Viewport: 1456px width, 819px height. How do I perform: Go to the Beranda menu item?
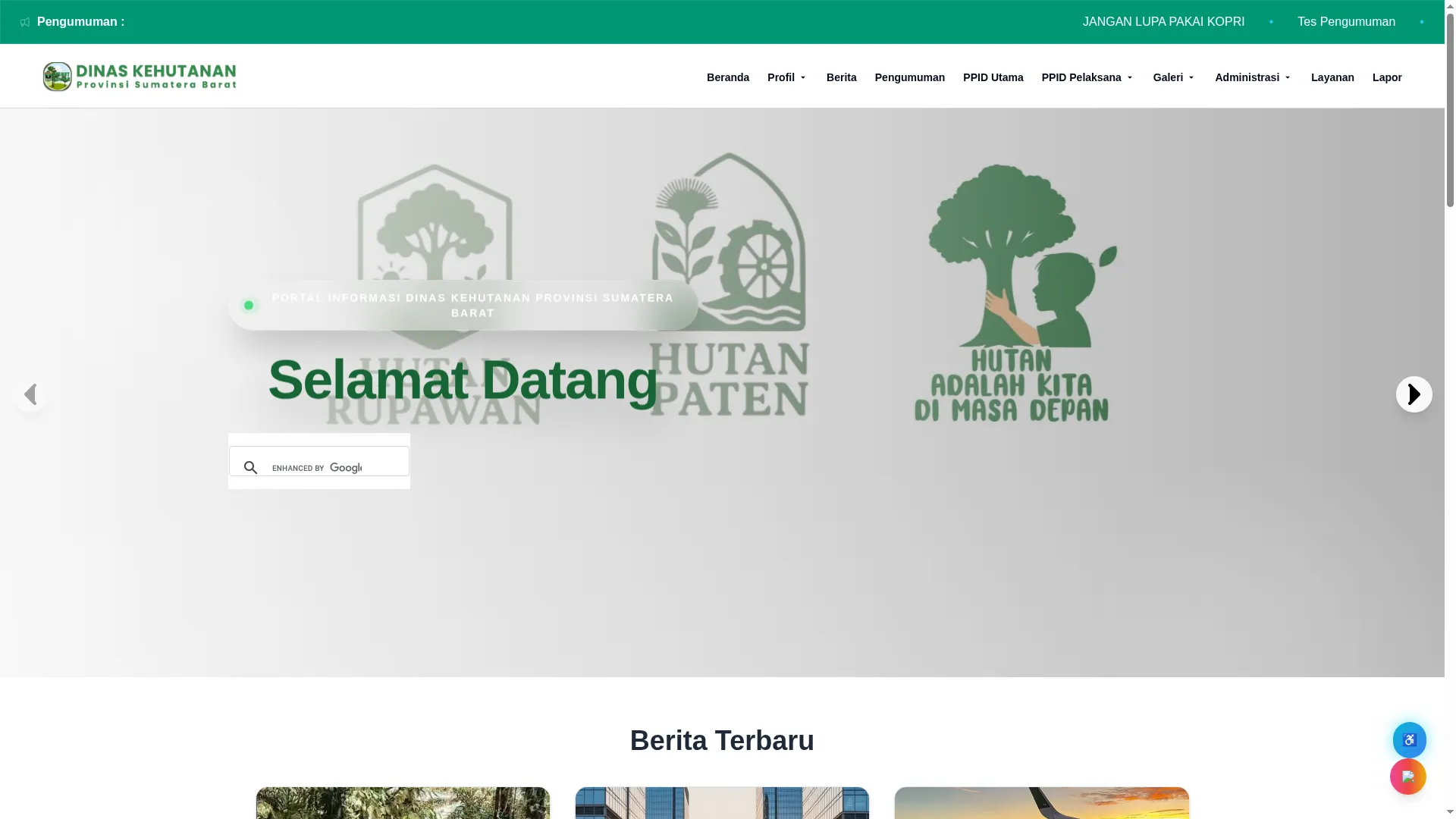[x=727, y=77]
